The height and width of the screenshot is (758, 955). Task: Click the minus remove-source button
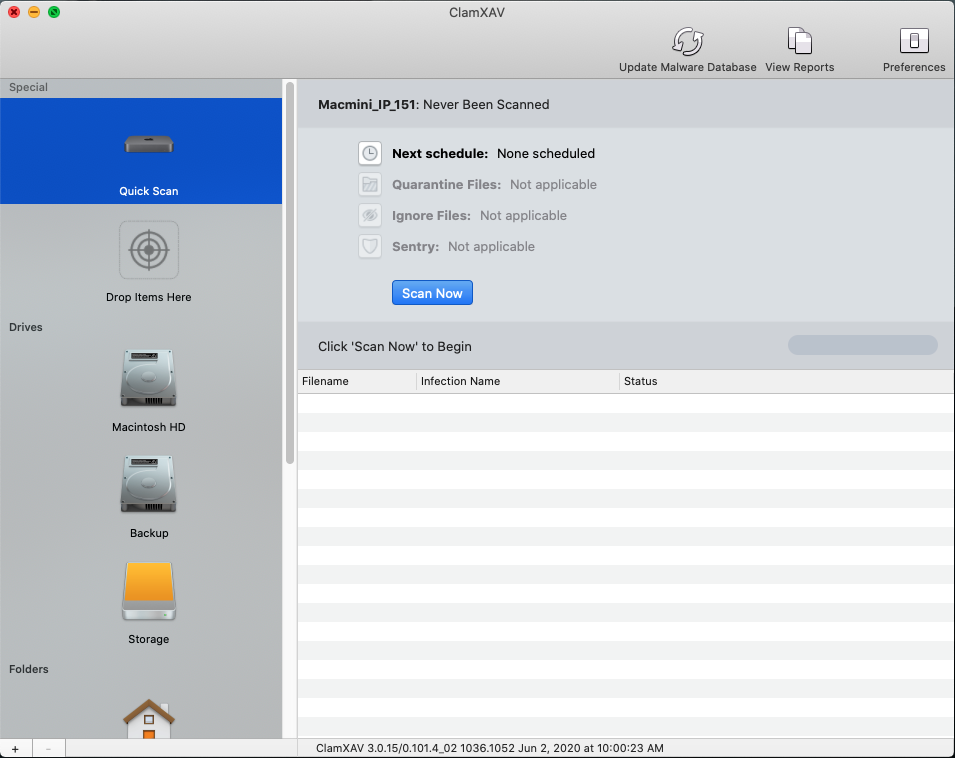click(x=48, y=749)
